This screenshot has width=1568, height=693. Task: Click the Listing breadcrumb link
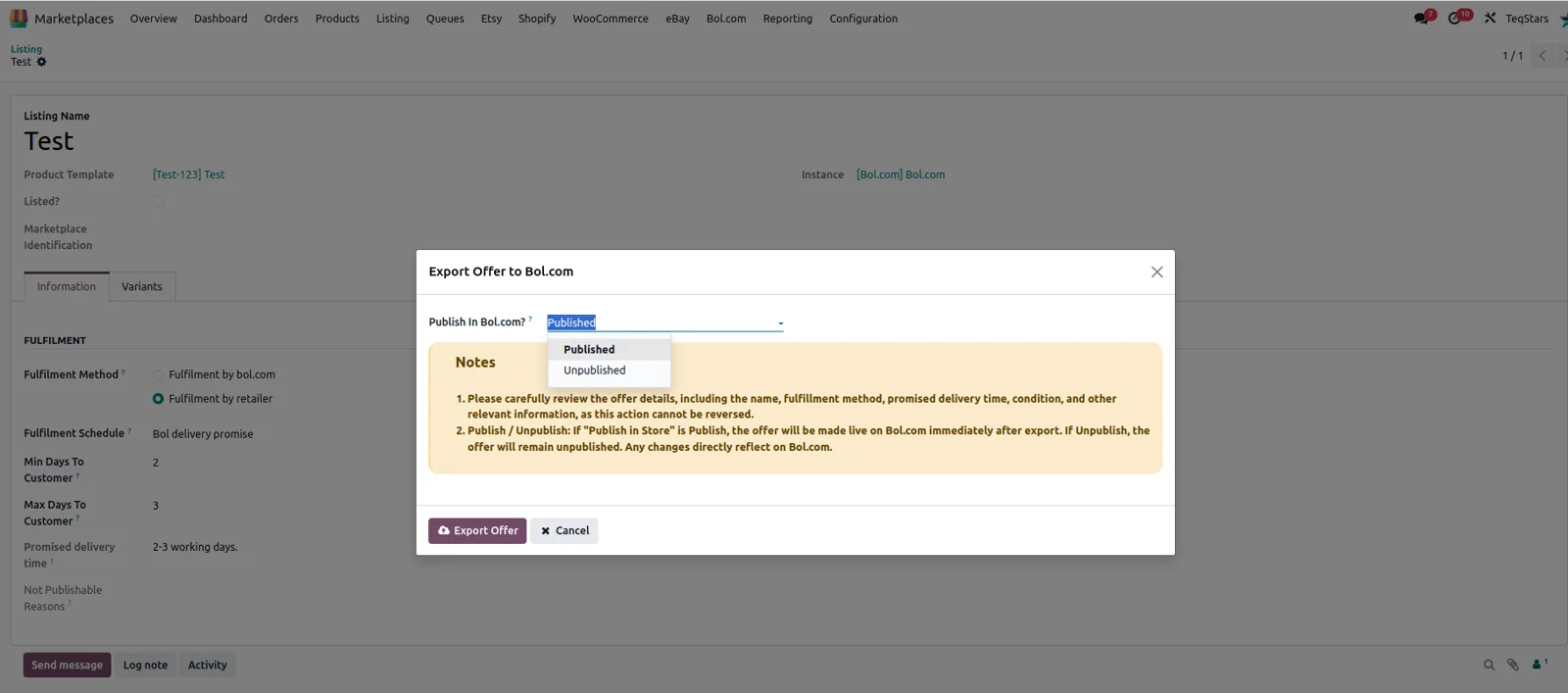tap(26, 49)
